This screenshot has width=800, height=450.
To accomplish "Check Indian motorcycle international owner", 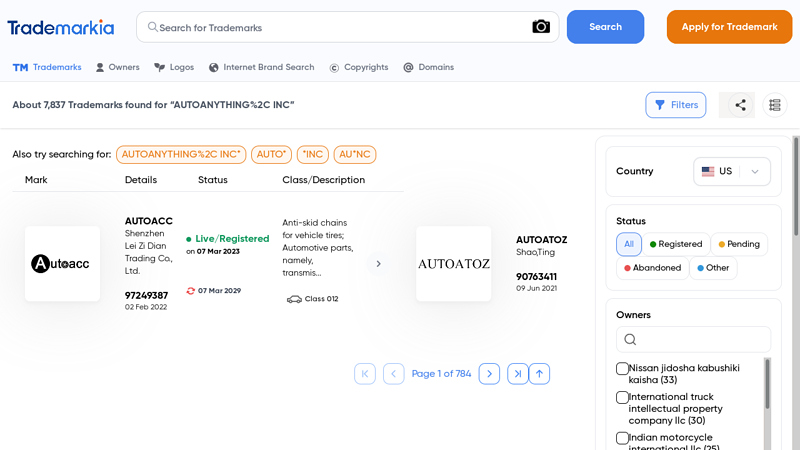I will [x=622, y=438].
